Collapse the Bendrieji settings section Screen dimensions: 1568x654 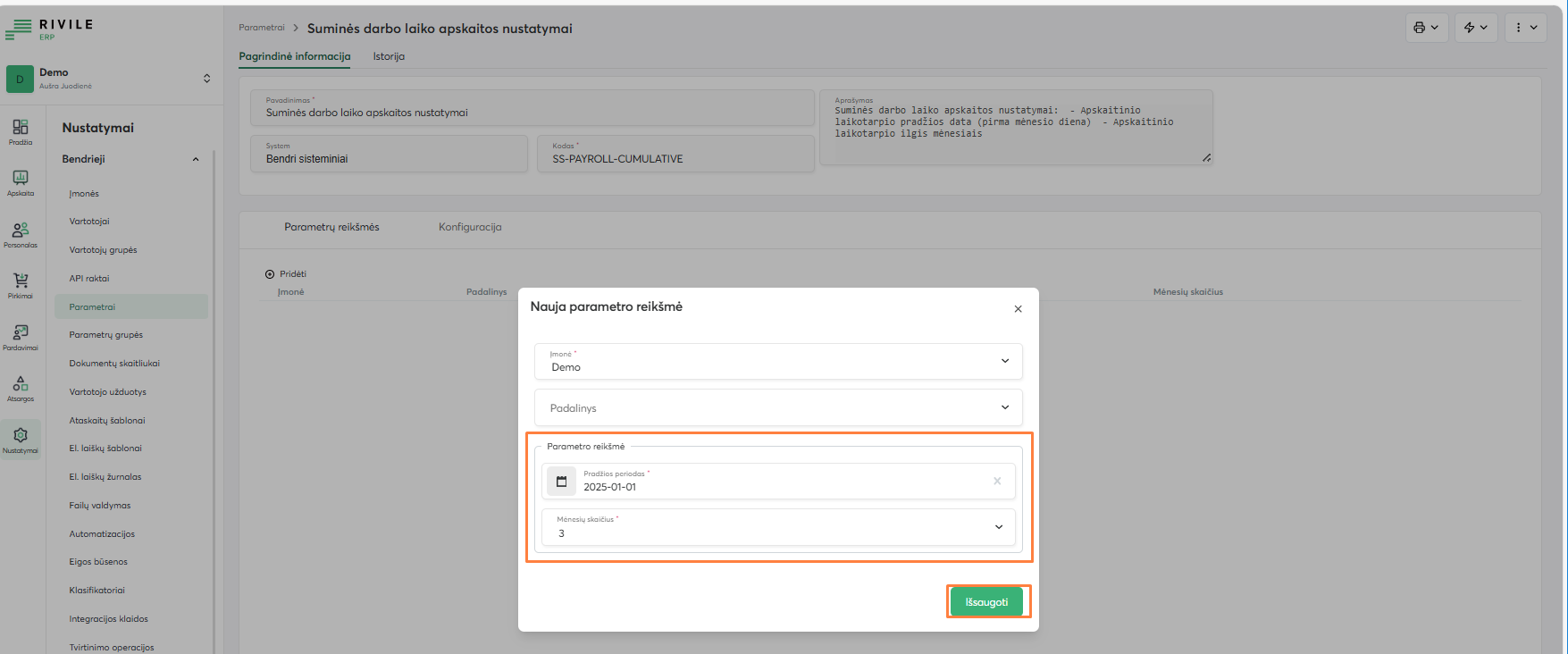(196, 160)
